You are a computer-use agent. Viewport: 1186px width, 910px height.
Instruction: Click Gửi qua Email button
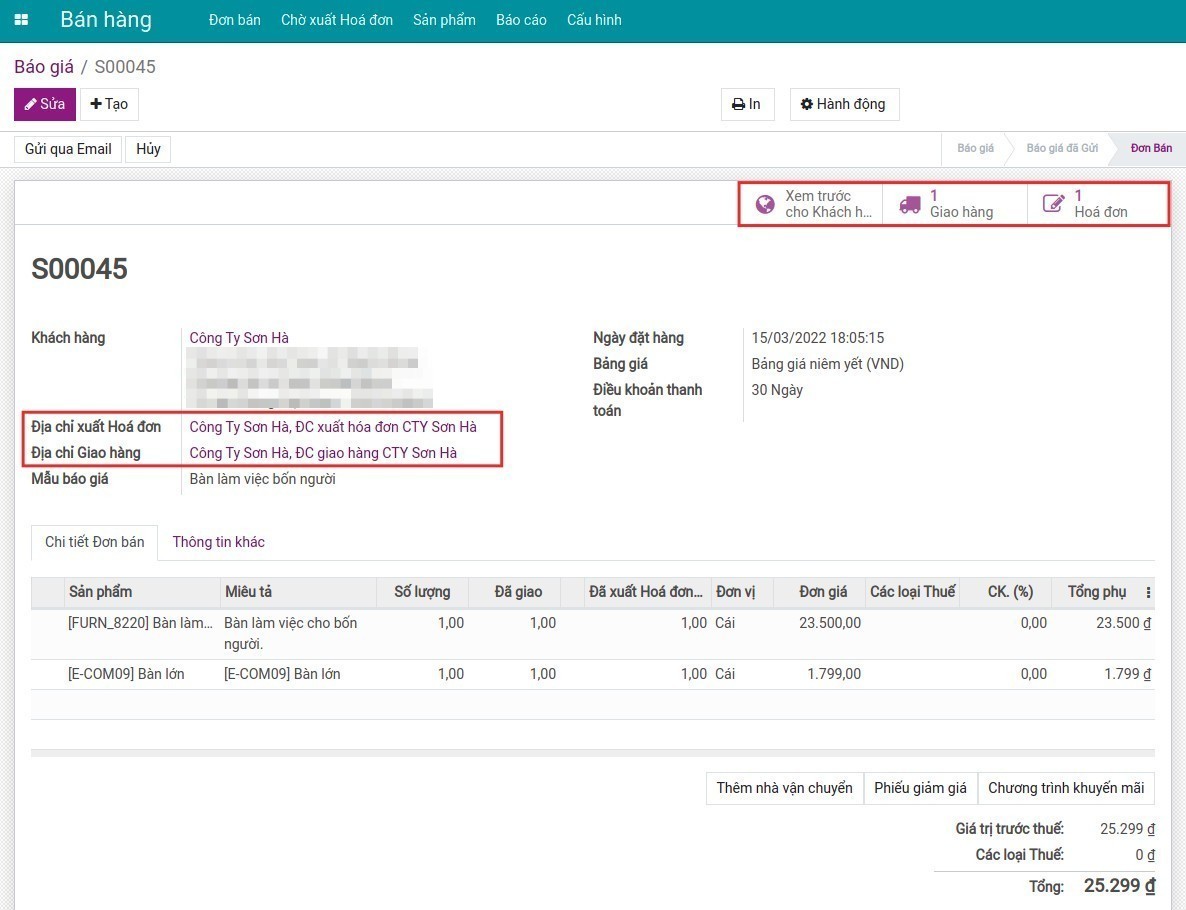click(68, 149)
